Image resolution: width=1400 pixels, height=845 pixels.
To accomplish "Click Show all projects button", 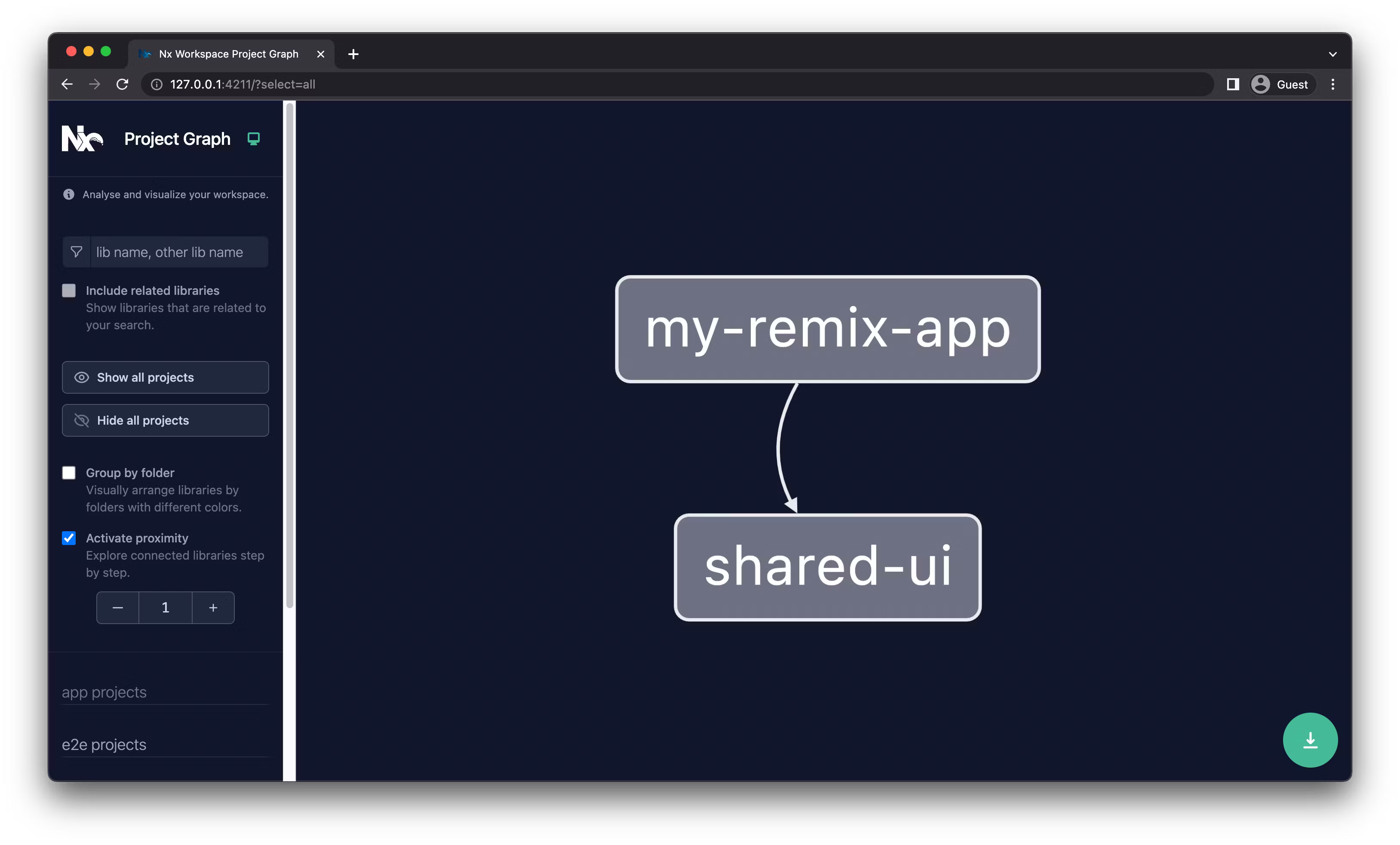I will tap(166, 378).
